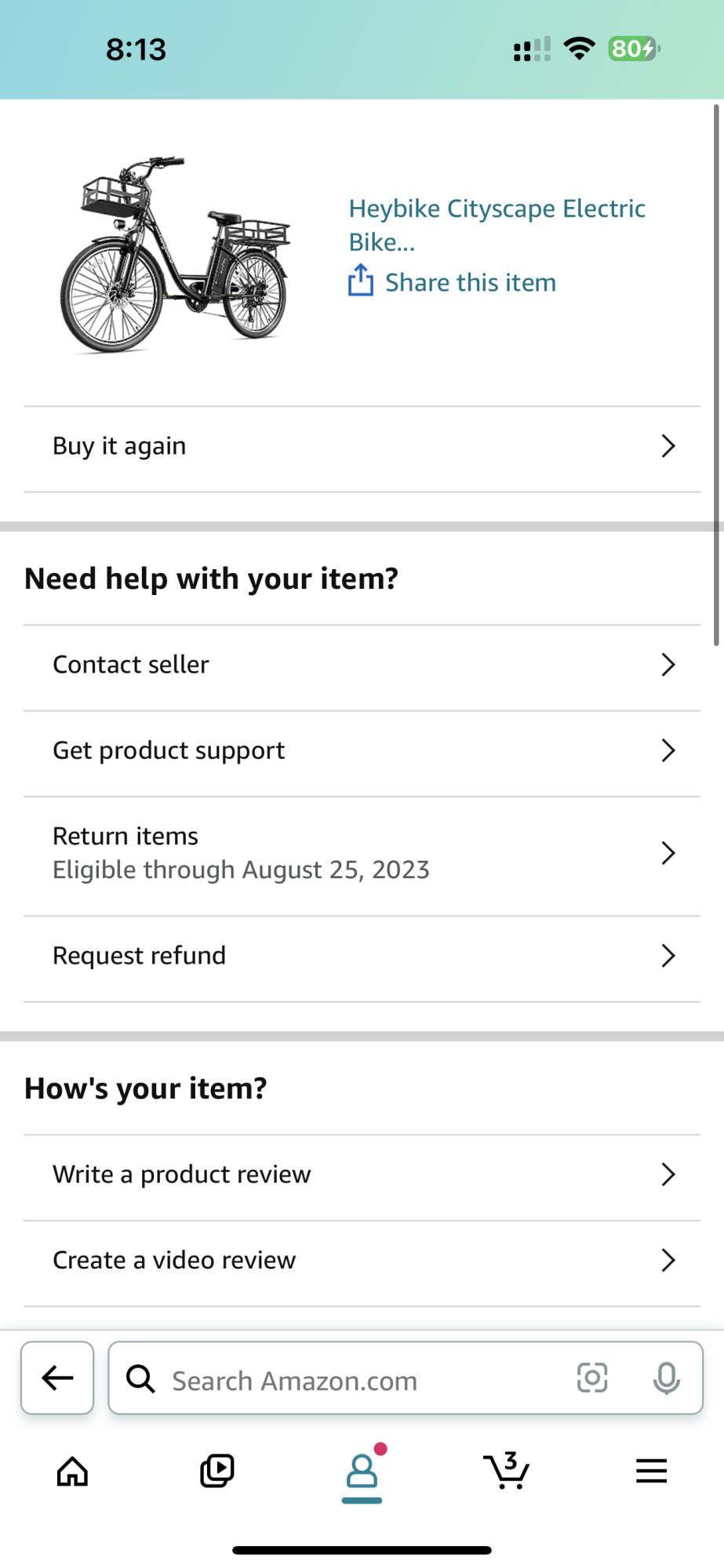Select the profile account tab

(362, 1471)
